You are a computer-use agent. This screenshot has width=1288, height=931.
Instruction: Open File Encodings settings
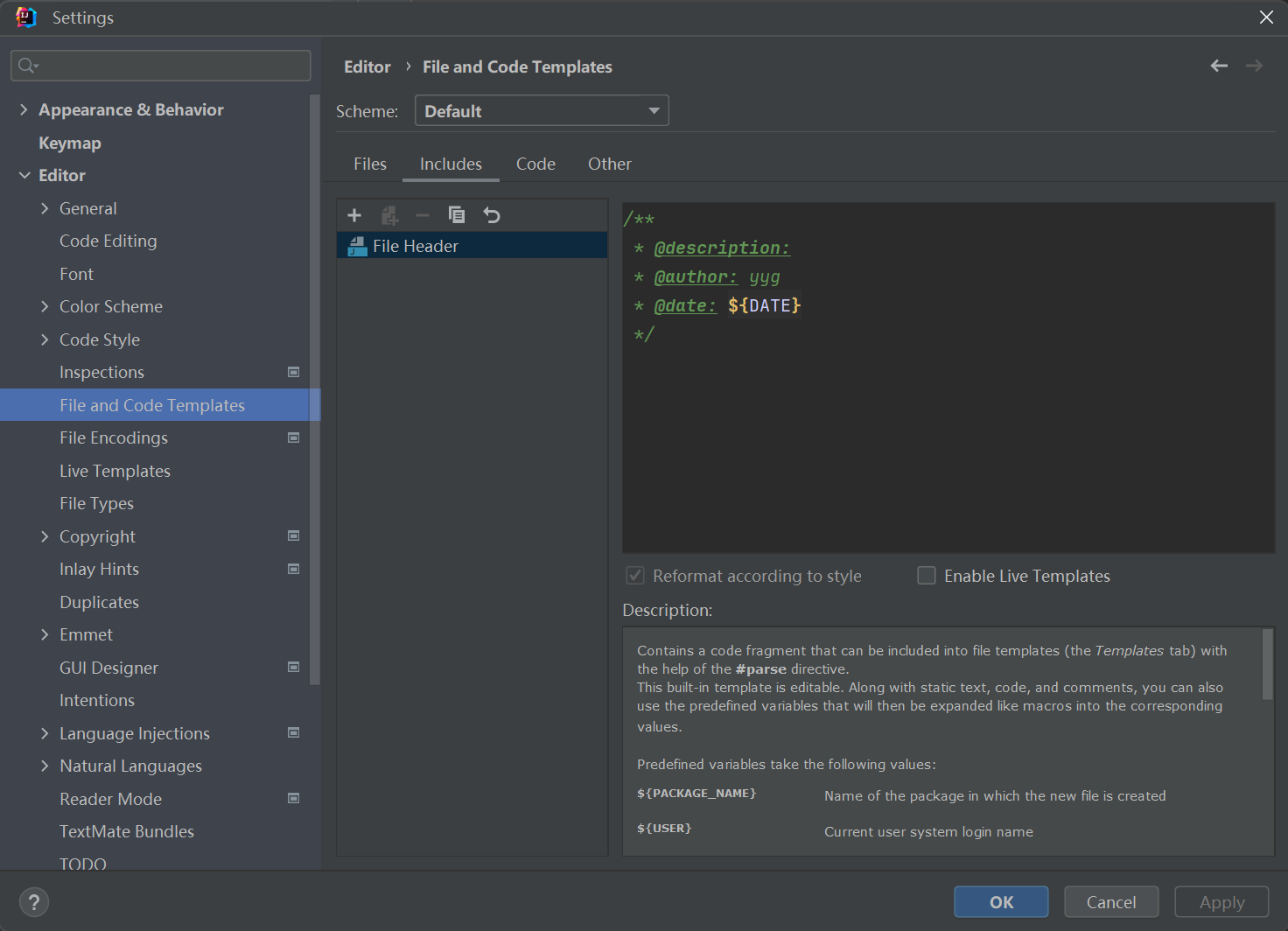(114, 437)
